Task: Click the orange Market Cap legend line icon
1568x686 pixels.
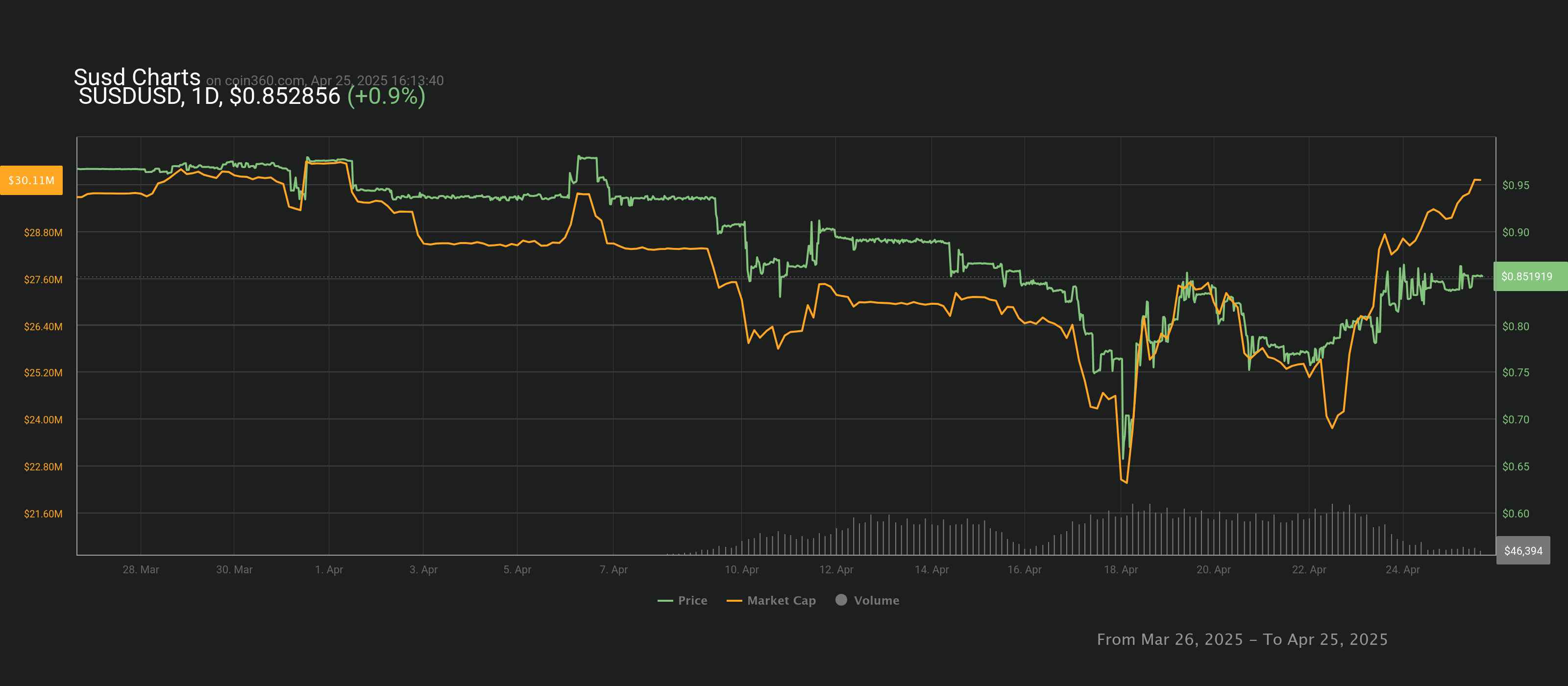Action: pyautogui.click(x=734, y=601)
